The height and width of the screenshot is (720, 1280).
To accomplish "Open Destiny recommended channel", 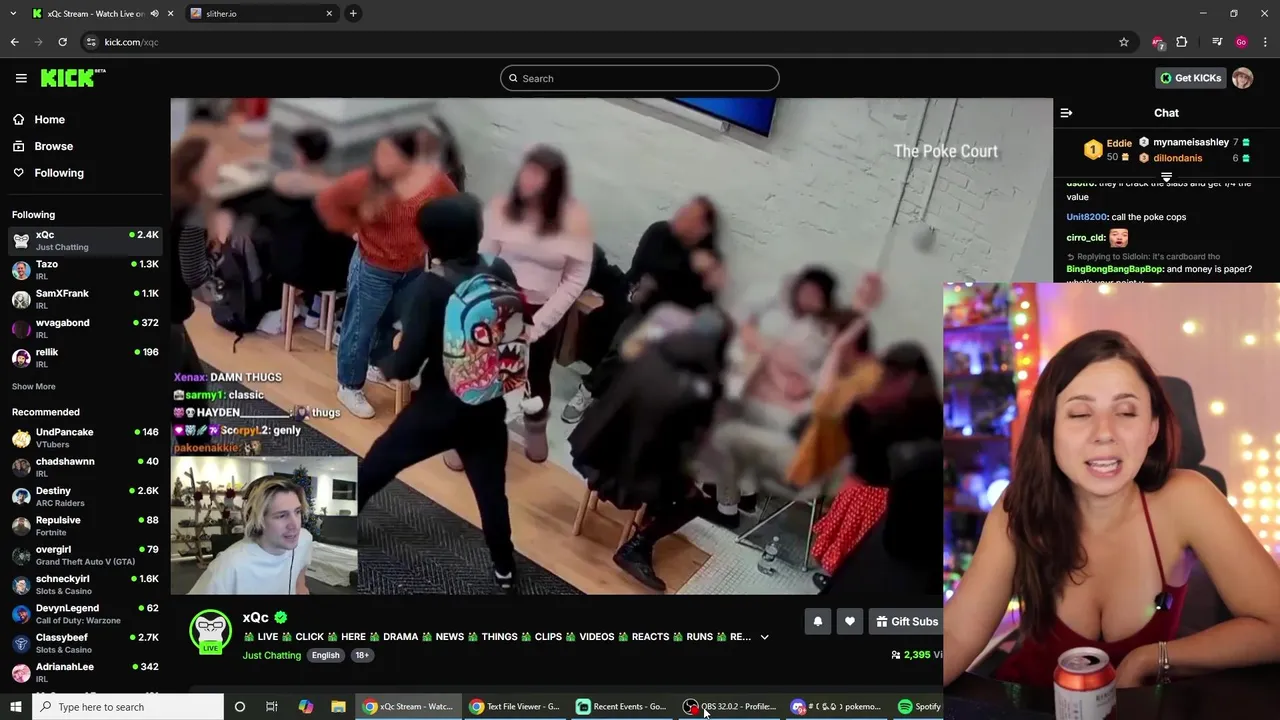I will pyautogui.click(x=85, y=496).
